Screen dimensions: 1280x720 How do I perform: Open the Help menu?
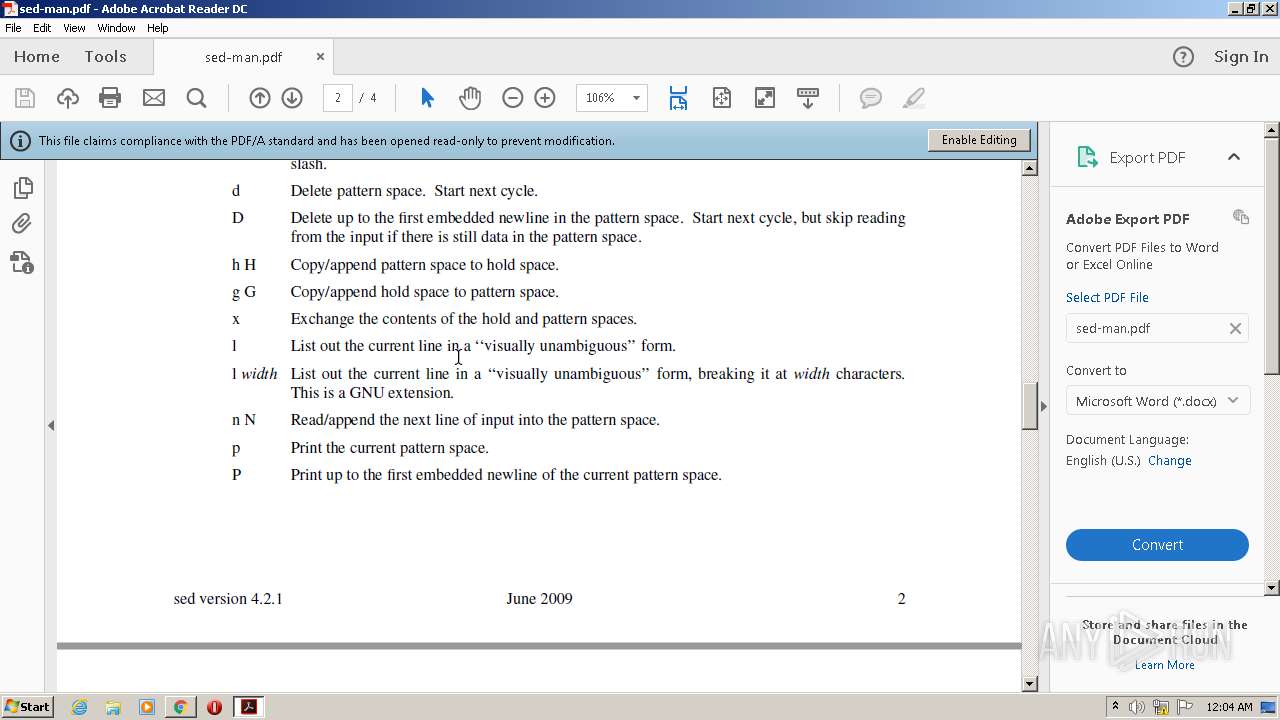point(158,28)
